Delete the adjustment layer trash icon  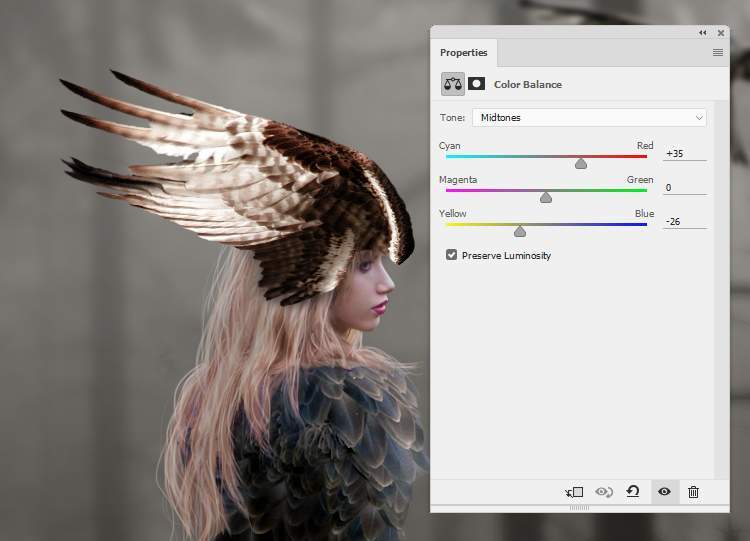(x=693, y=492)
